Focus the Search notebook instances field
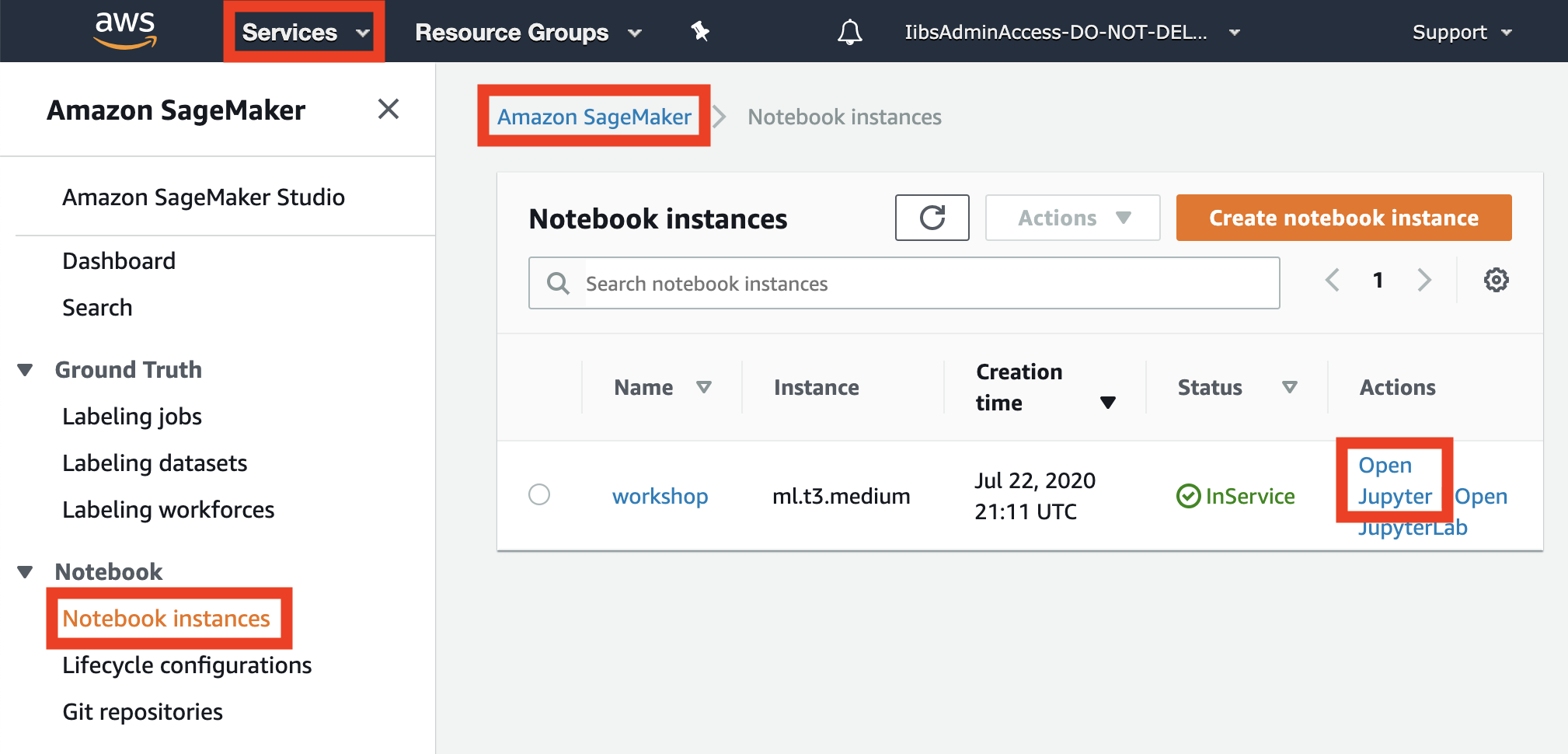The height and width of the screenshot is (754, 1568). pos(904,283)
